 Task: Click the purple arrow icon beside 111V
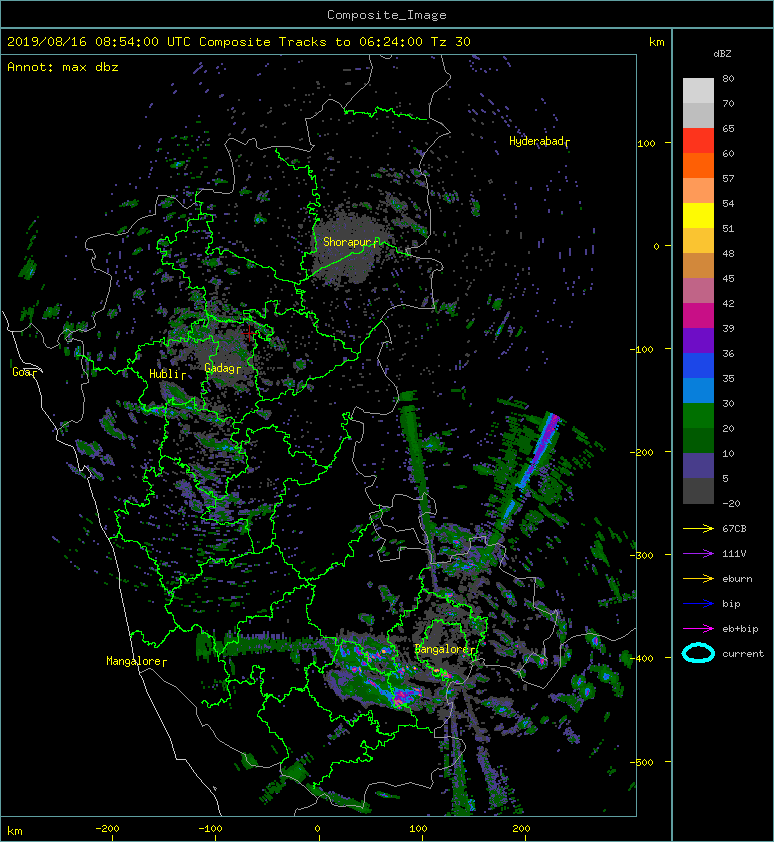click(x=698, y=554)
